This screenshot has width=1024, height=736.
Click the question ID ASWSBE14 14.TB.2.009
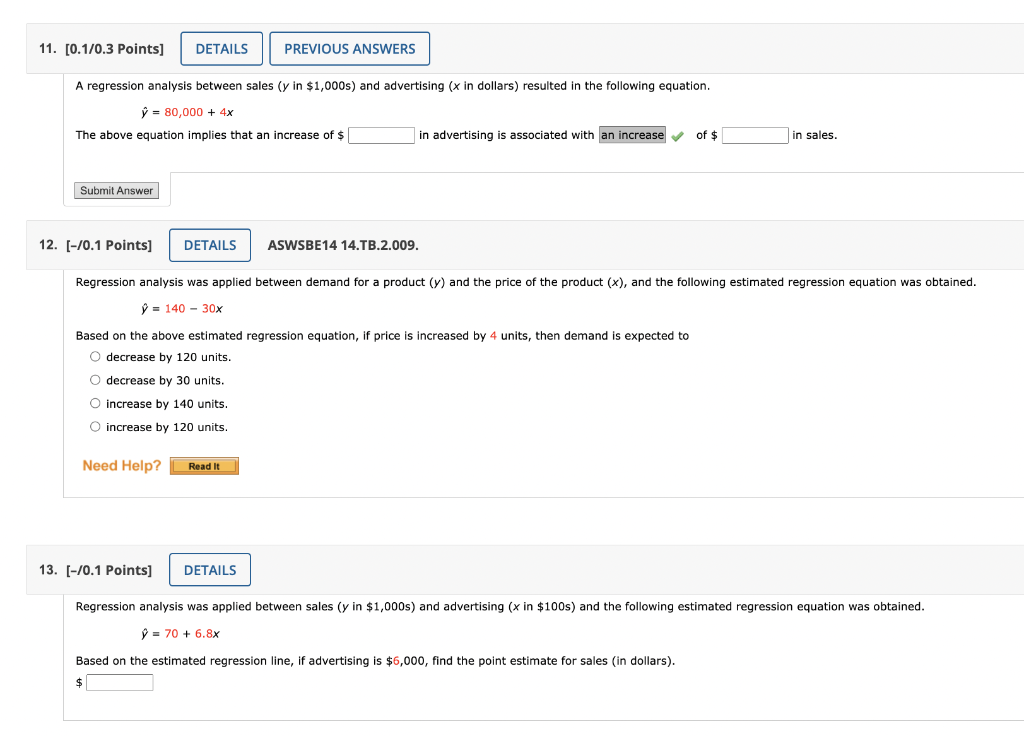[342, 244]
